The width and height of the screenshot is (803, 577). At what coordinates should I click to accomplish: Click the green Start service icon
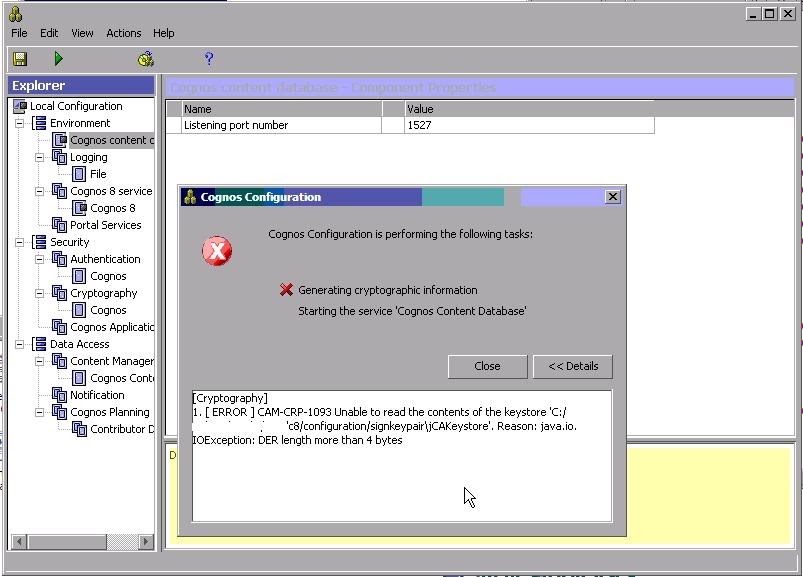57,59
